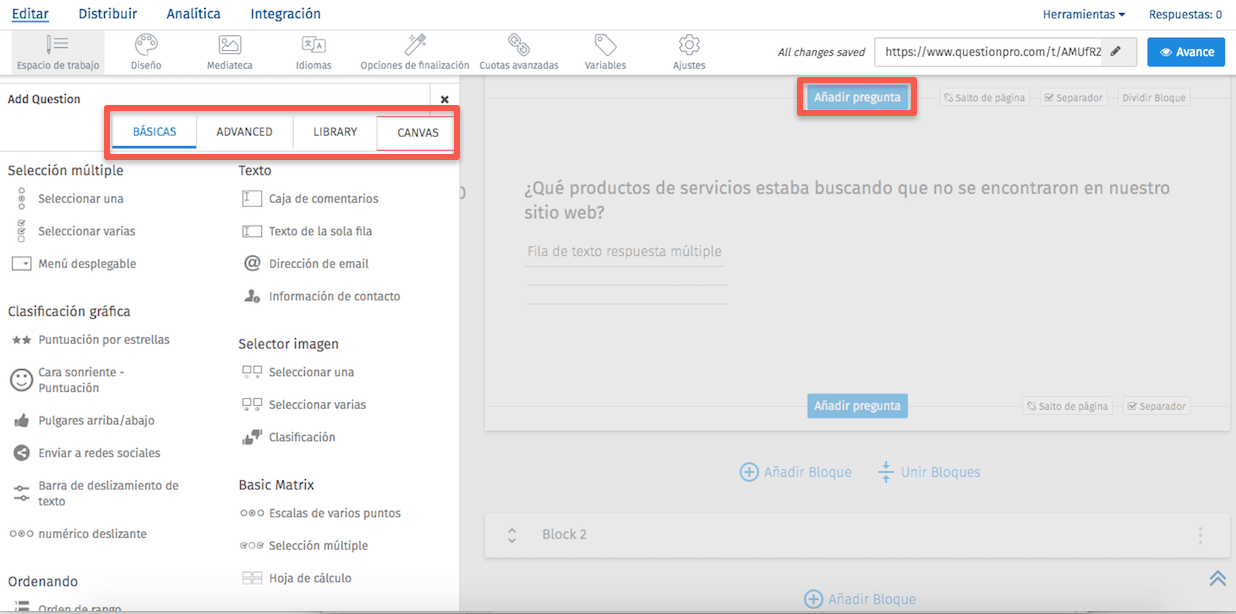Add a Seleccionar varias multiple choice question
Viewport: 1236px width, 614px height.
pyautogui.click(x=87, y=231)
